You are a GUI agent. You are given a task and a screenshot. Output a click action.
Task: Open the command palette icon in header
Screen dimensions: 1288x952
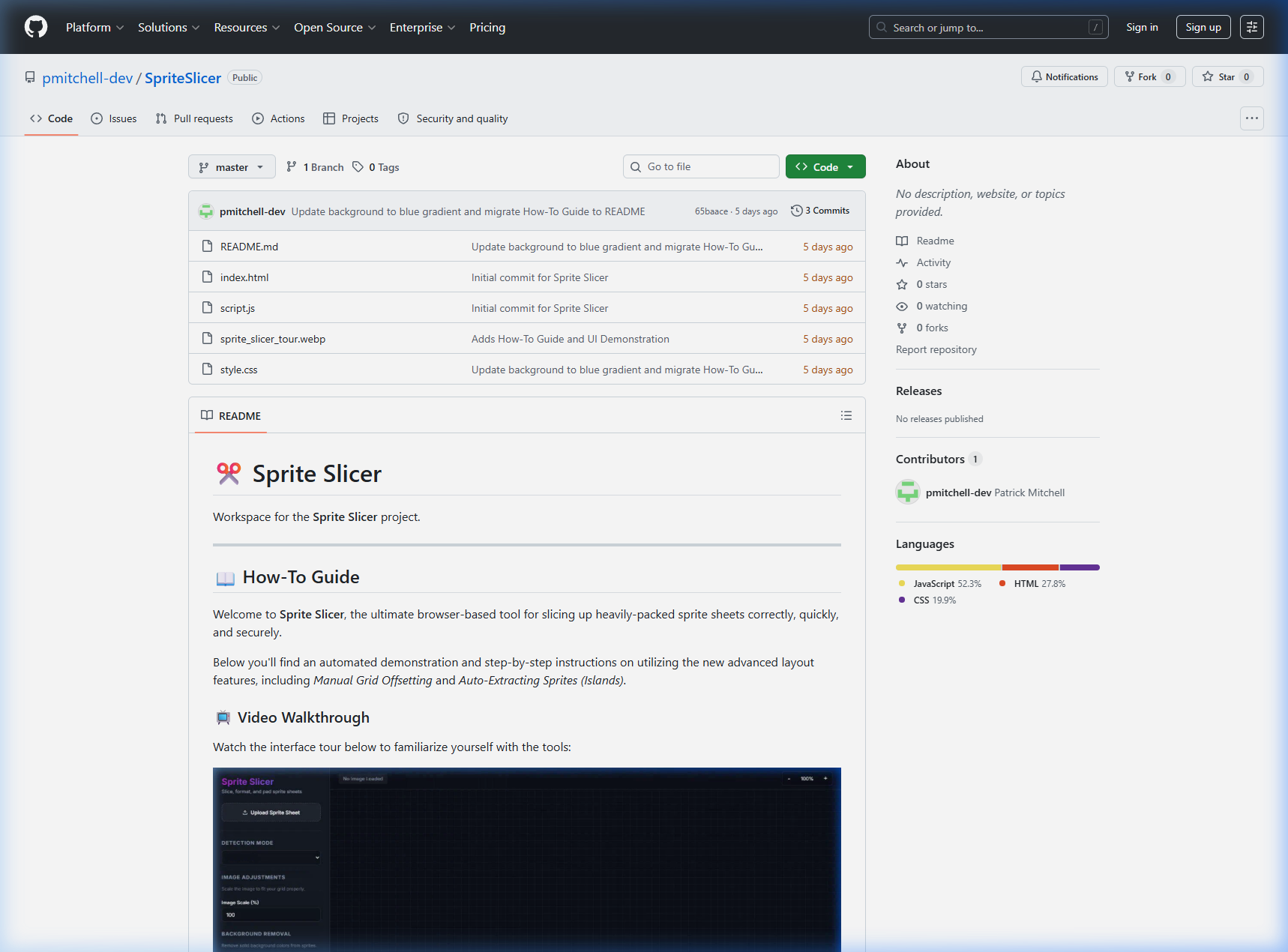[1251, 27]
